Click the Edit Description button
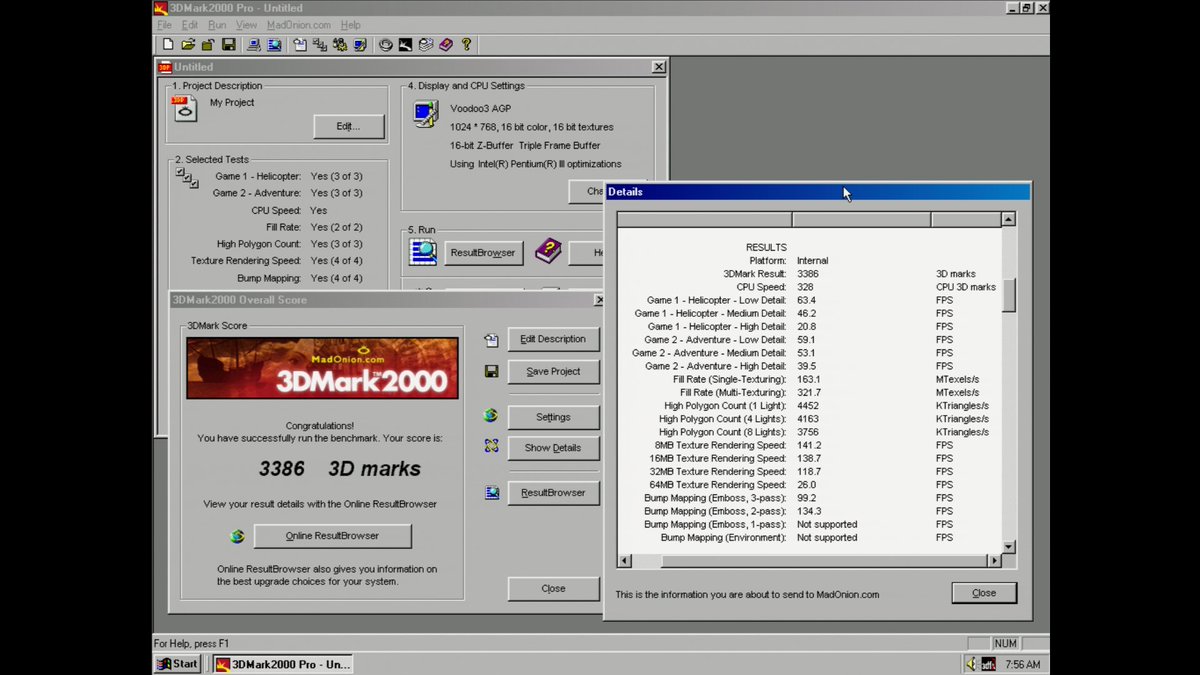1200x675 pixels. pos(553,339)
